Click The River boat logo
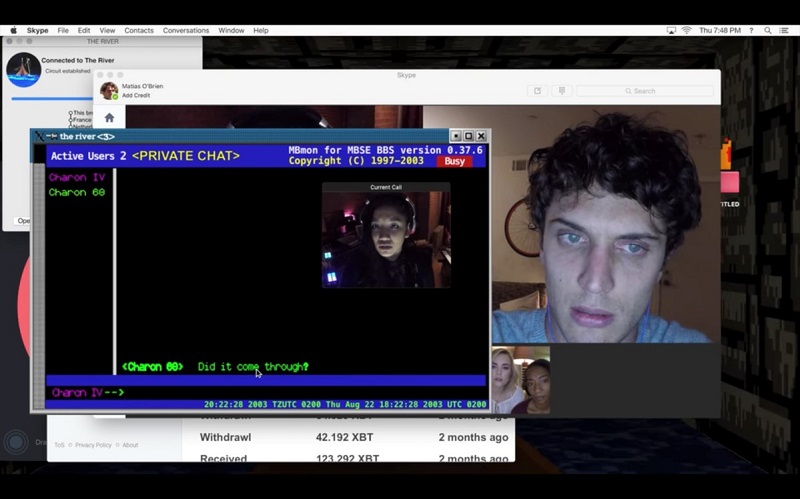 (23, 69)
